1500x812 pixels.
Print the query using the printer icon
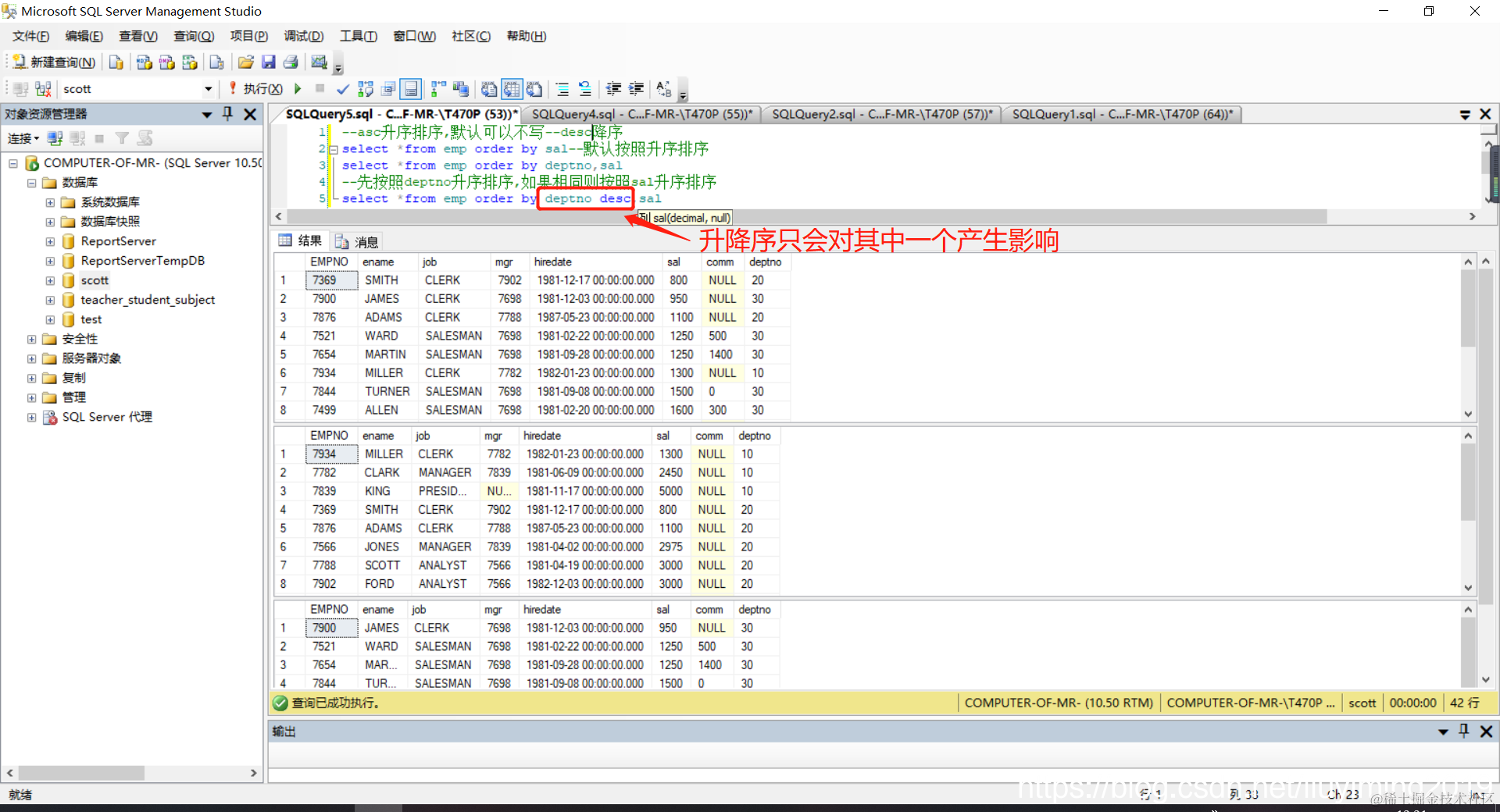click(x=291, y=62)
